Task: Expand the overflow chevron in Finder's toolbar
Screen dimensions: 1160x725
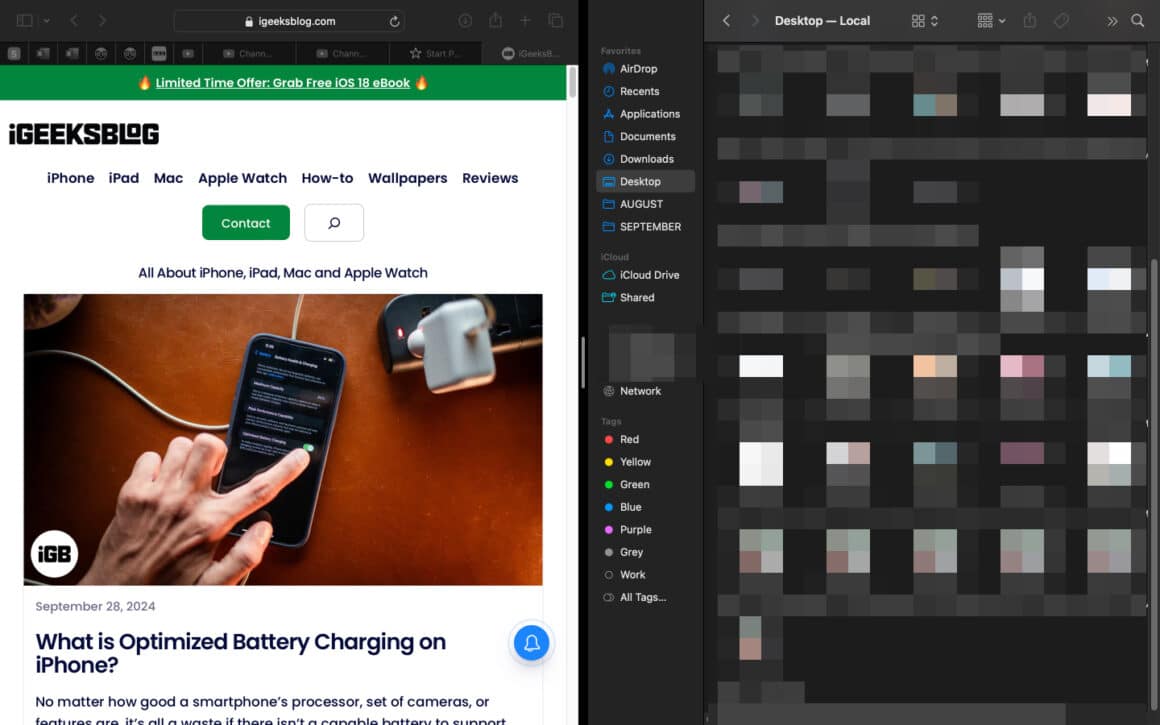Action: coord(1112,20)
